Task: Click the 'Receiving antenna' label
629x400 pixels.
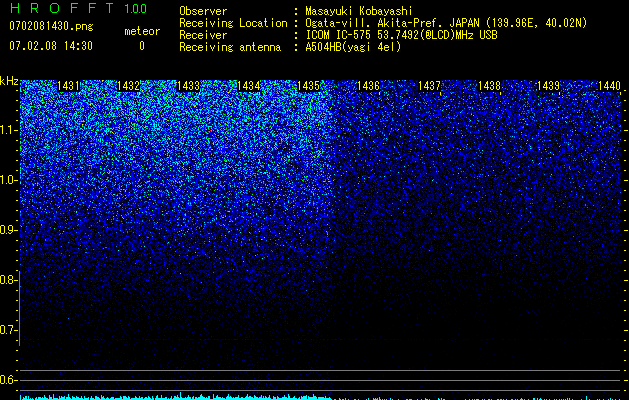Action: (230, 47)
